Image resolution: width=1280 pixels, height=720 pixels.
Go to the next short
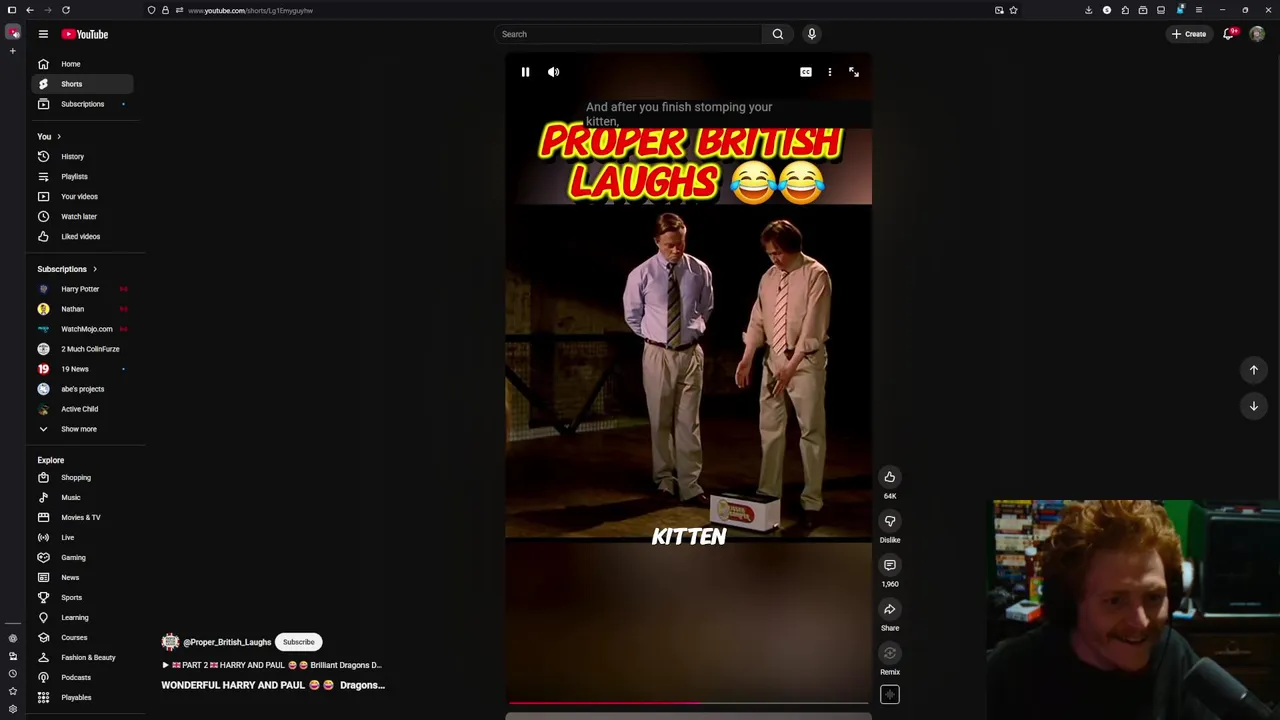pyautogui.click(x=1253, y=406)
